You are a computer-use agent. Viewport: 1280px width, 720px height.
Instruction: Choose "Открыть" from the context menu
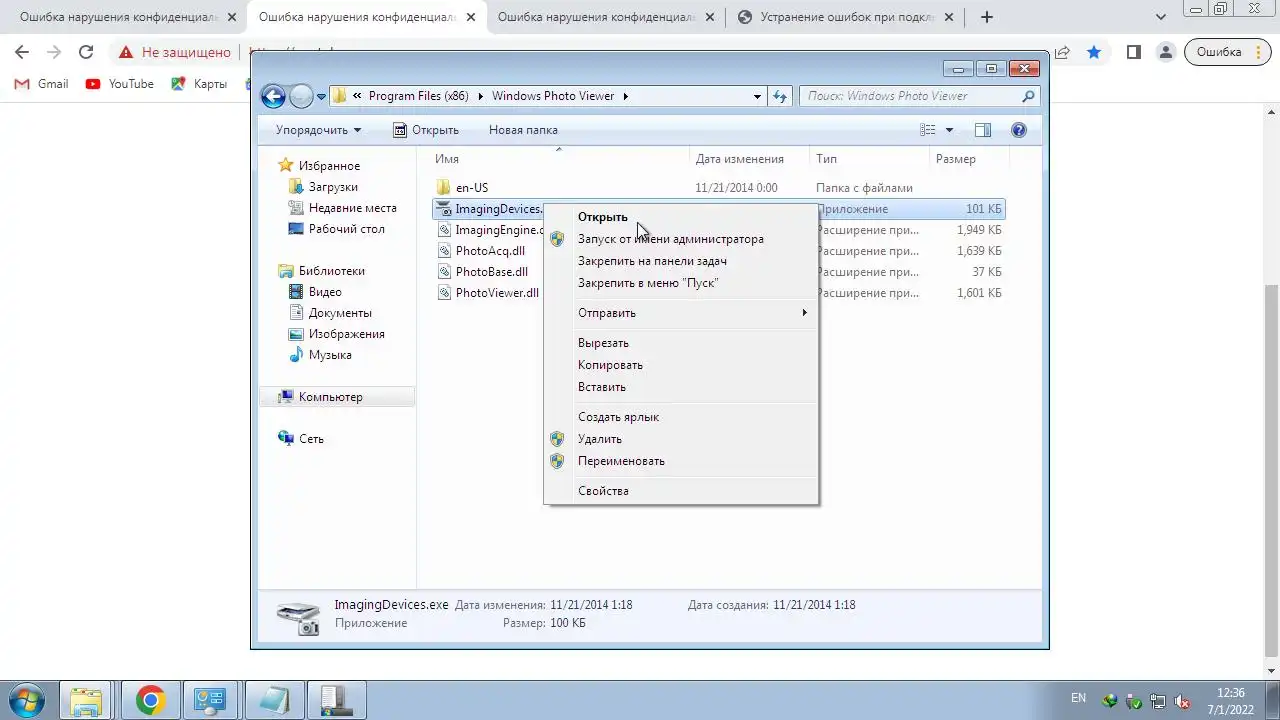point(681,217)
